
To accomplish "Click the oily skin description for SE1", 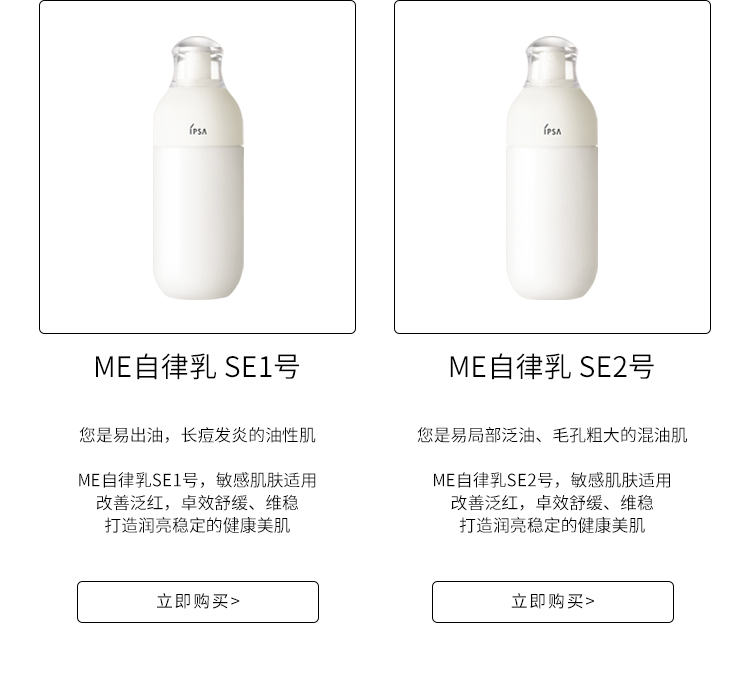I will click(x=197, y=435).
